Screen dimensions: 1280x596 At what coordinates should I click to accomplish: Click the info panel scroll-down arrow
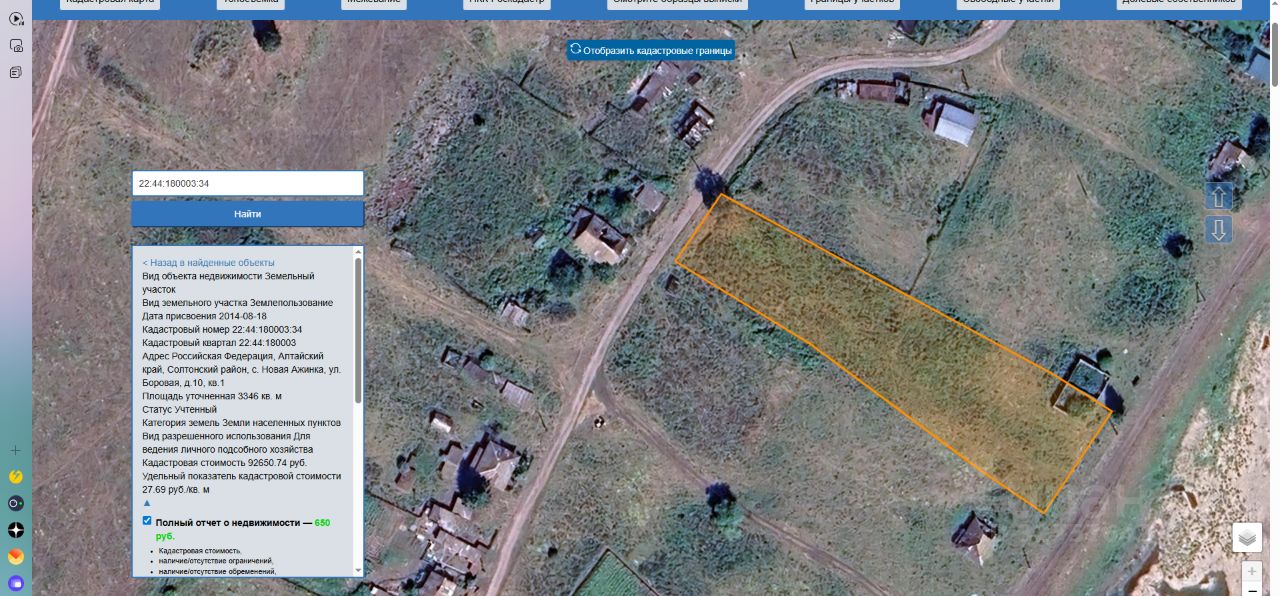pos(358,571)
